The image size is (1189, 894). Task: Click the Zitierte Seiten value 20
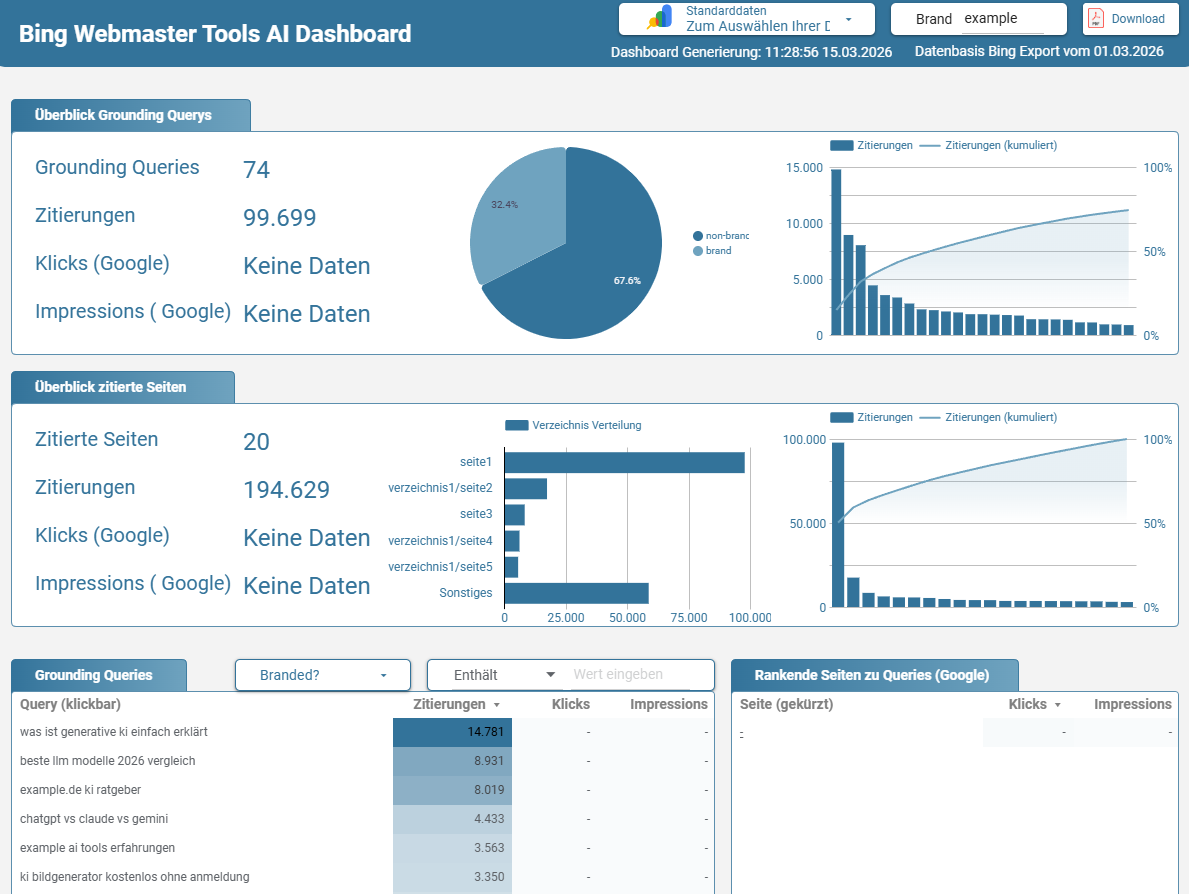[256, 442]
